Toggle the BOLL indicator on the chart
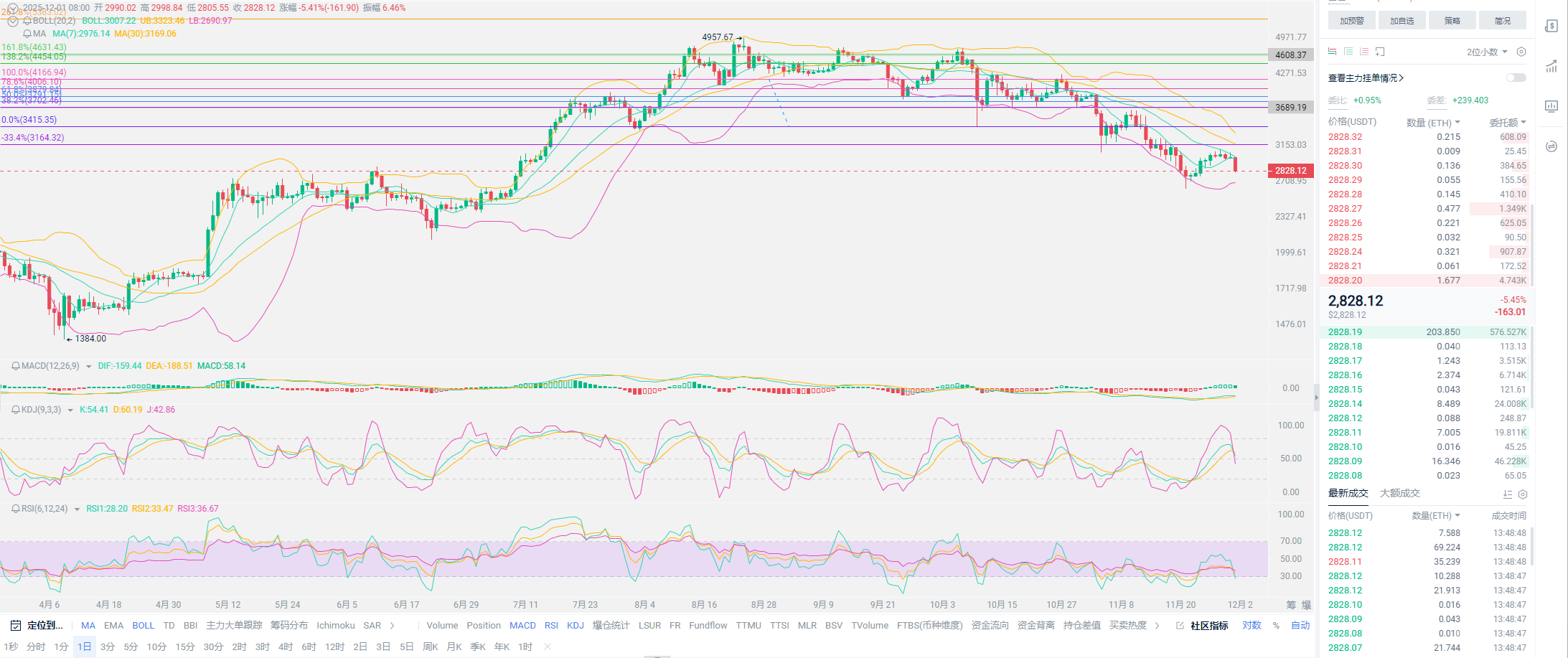 click(x=143, y=626)
